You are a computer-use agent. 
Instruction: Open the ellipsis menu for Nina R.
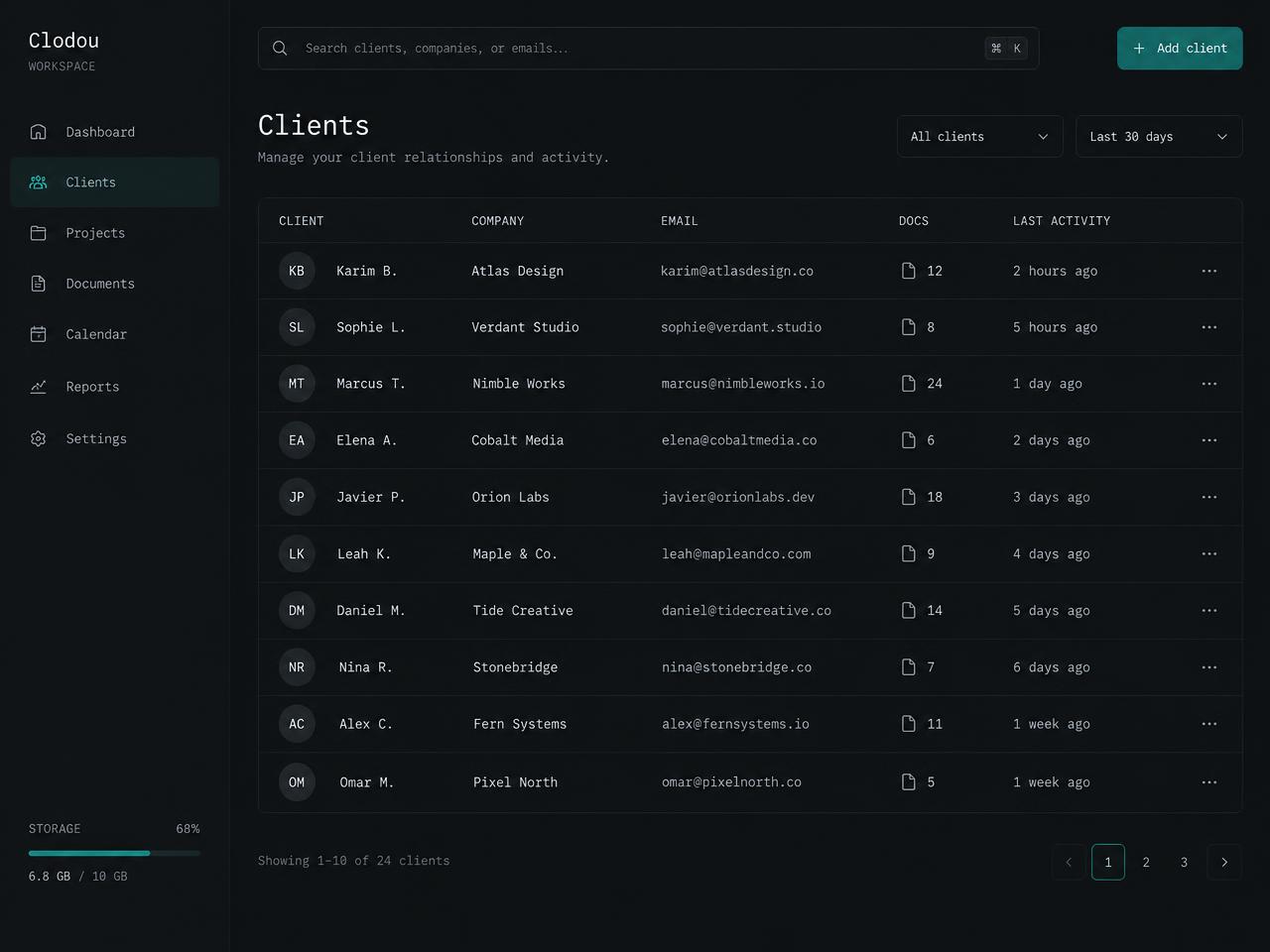tap(1208, 667)
